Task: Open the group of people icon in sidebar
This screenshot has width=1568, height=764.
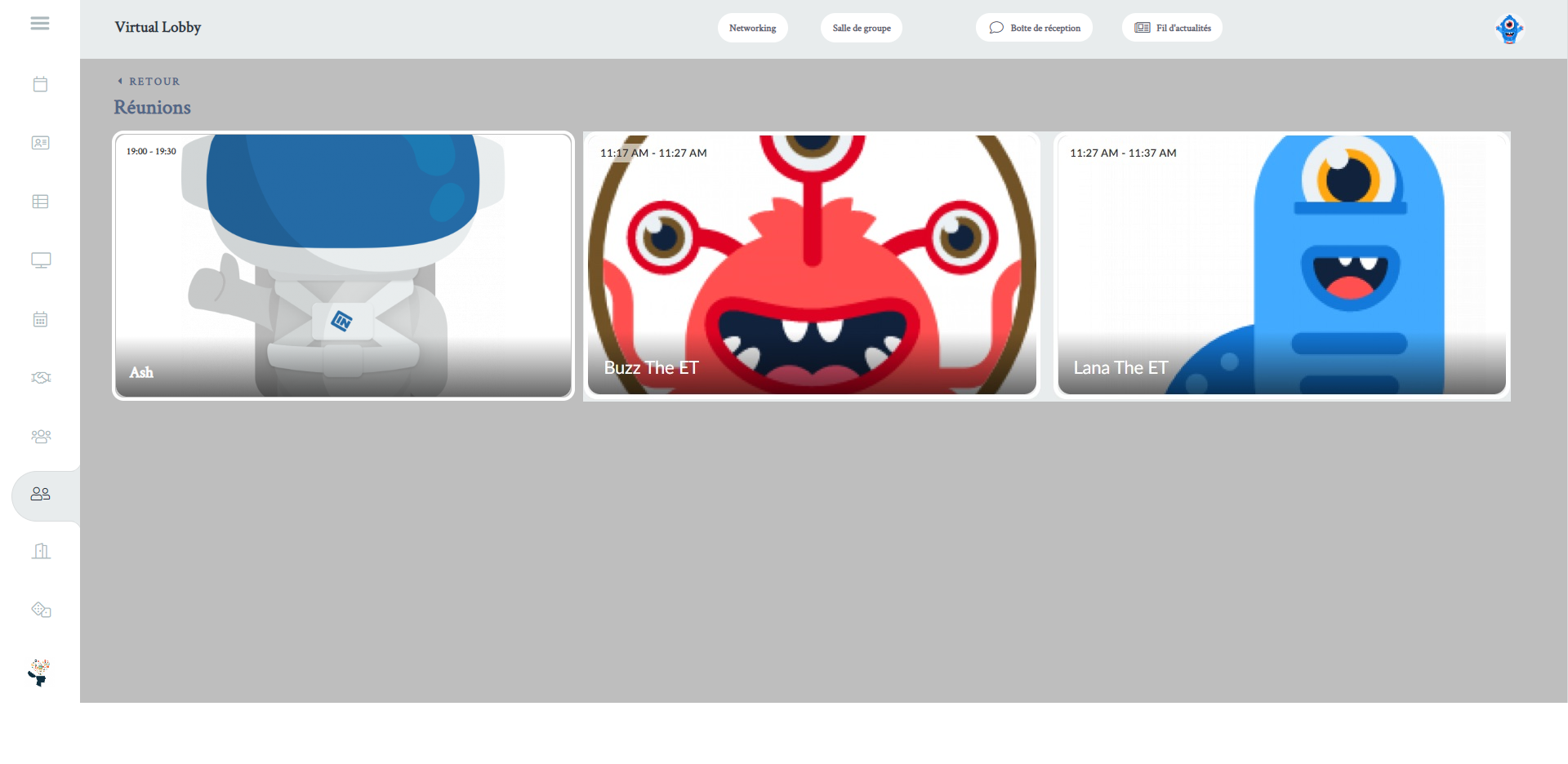Action: point(41,437)
